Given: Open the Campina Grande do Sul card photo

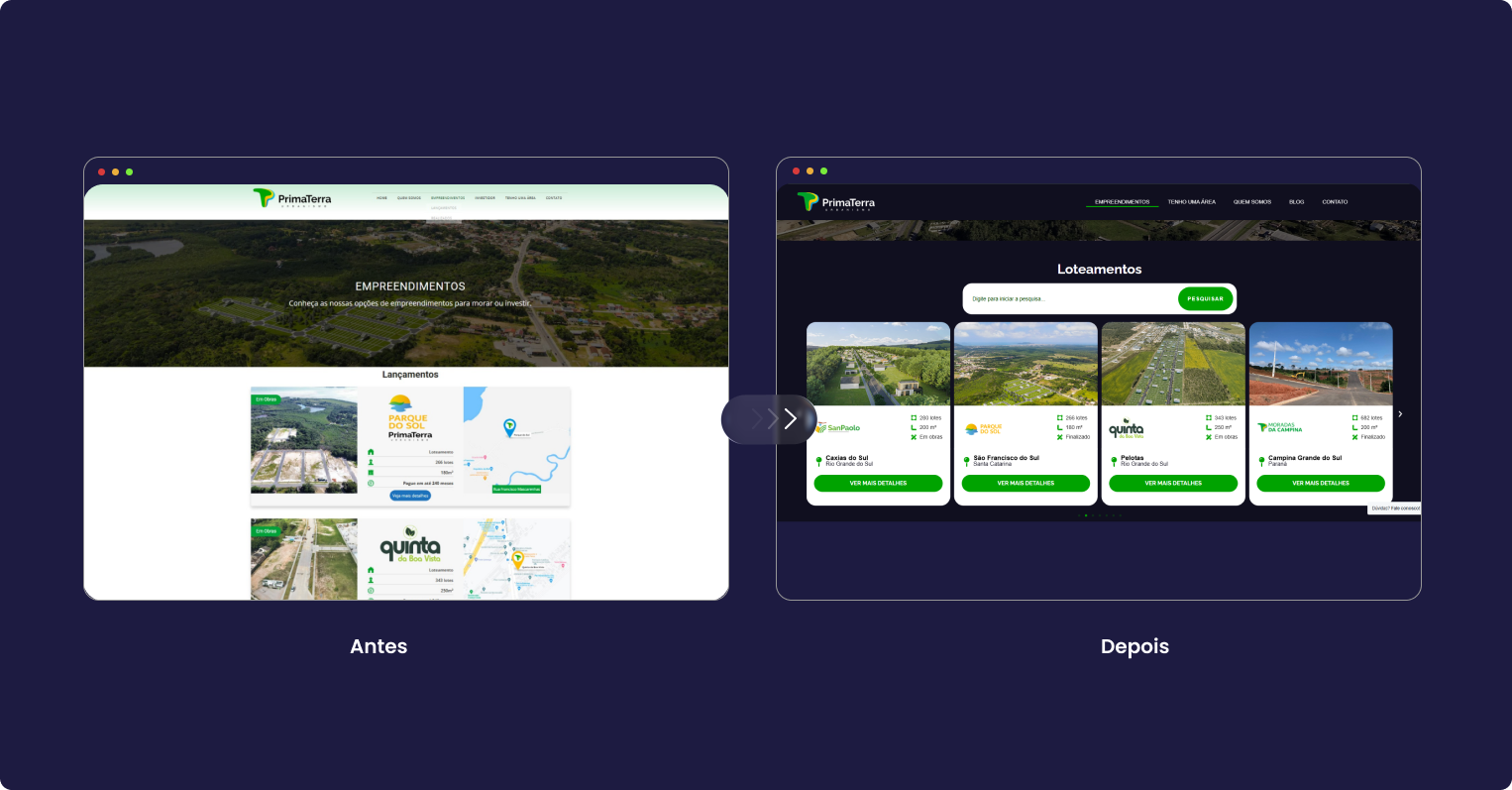Looking at the screenshot, I should [1320, 364].
